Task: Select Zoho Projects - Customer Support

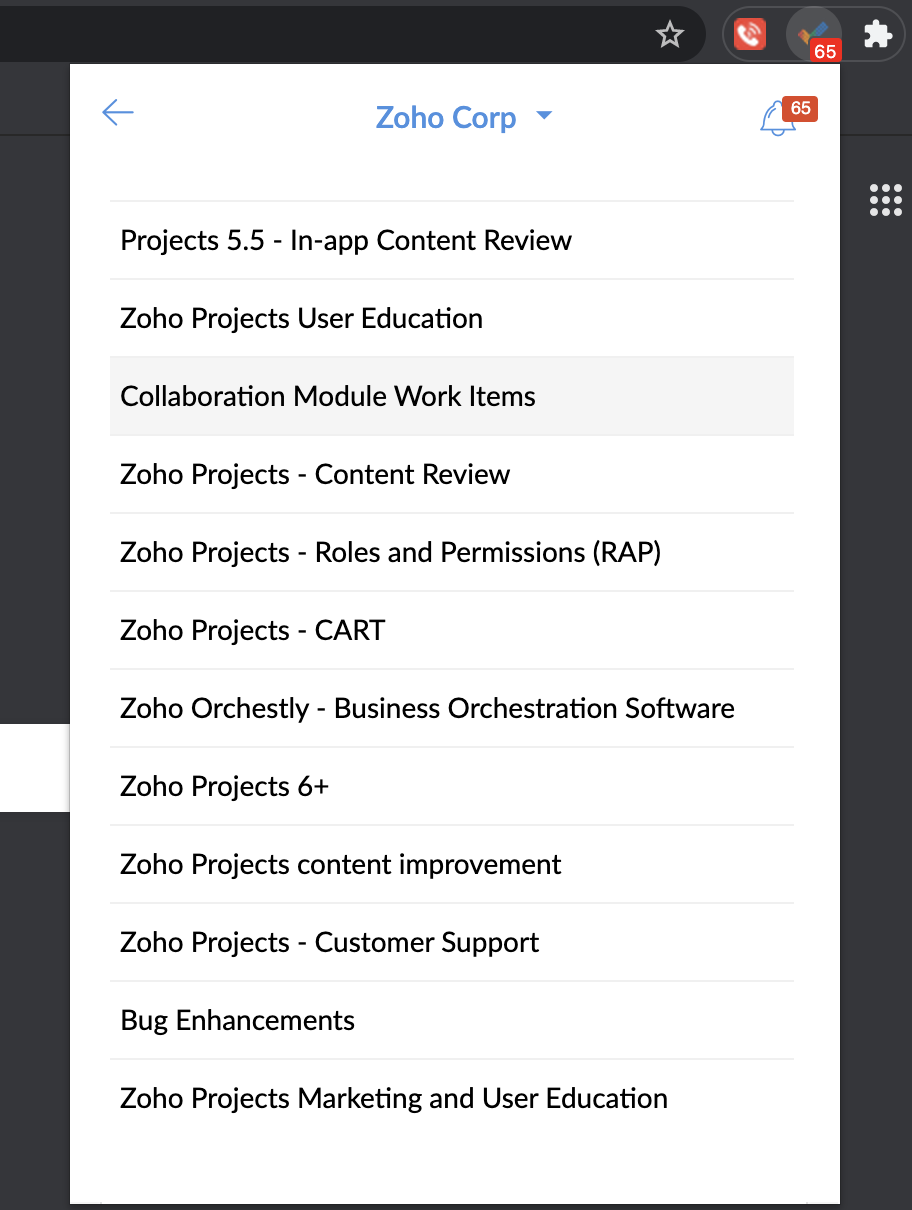Action: click(x=452, y=942)
